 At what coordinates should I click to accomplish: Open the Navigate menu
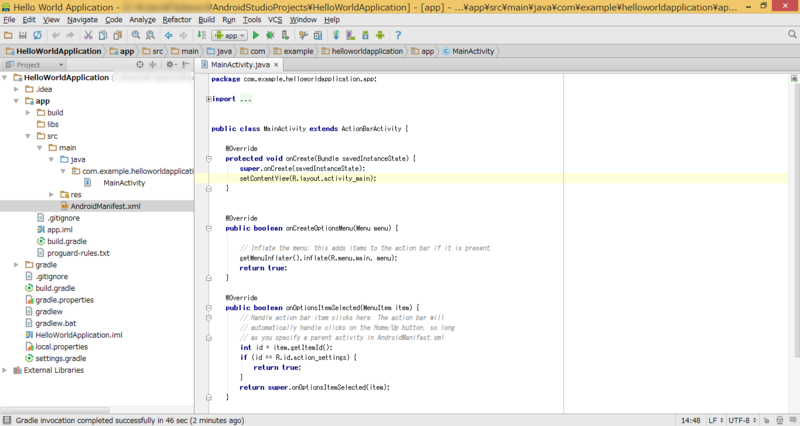82,20
